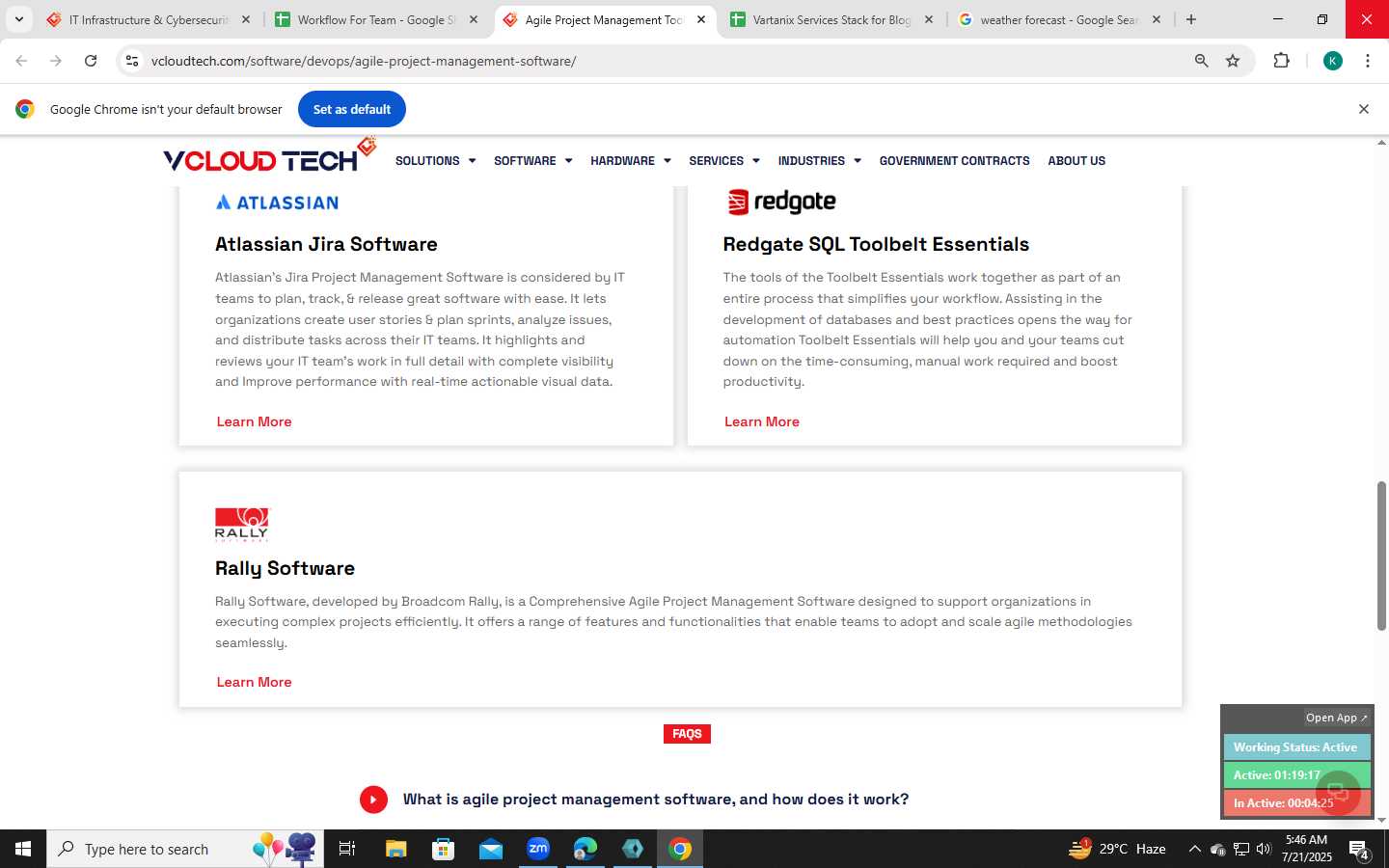Open Windows Start menu

23,849
